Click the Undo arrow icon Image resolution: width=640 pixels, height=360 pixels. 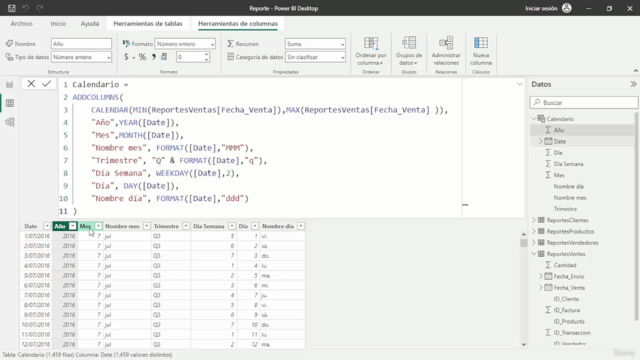pyautogui.click(x=26, y=8)
